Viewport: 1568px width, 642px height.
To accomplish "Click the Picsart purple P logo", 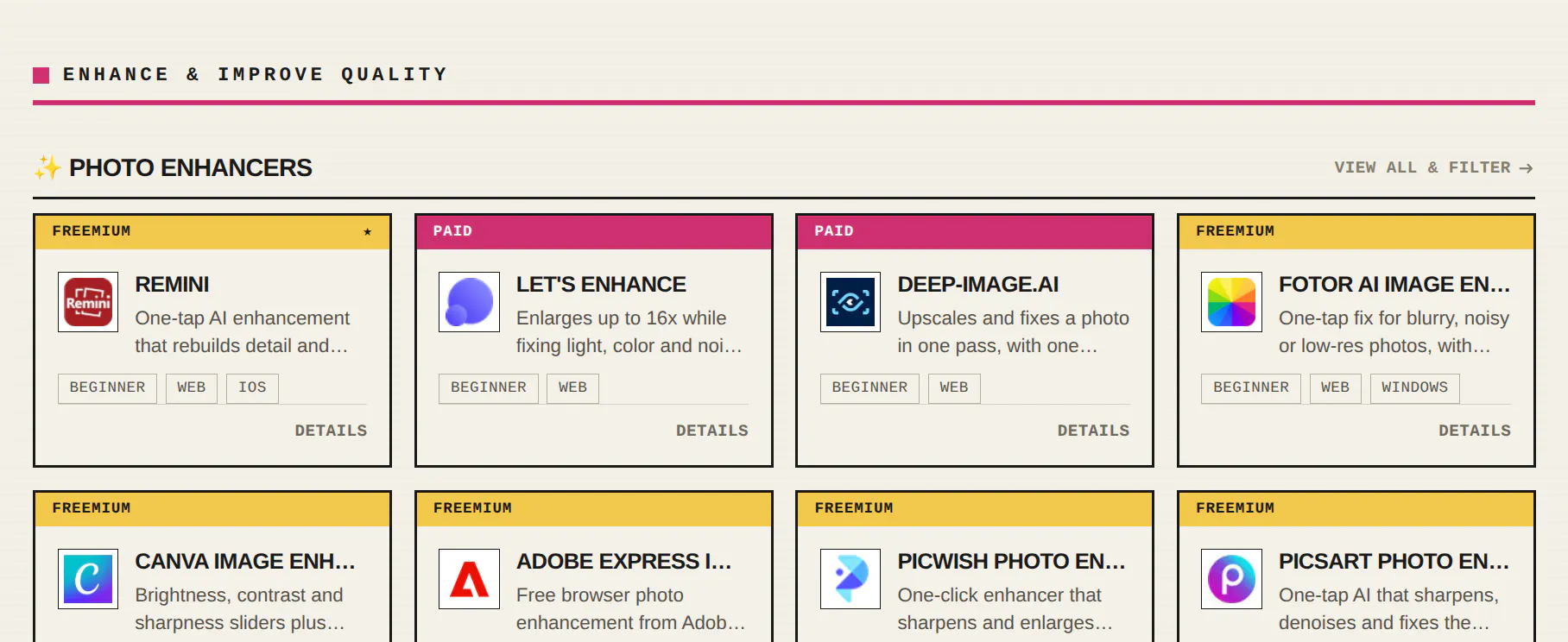I will [x=1231, y=579].
